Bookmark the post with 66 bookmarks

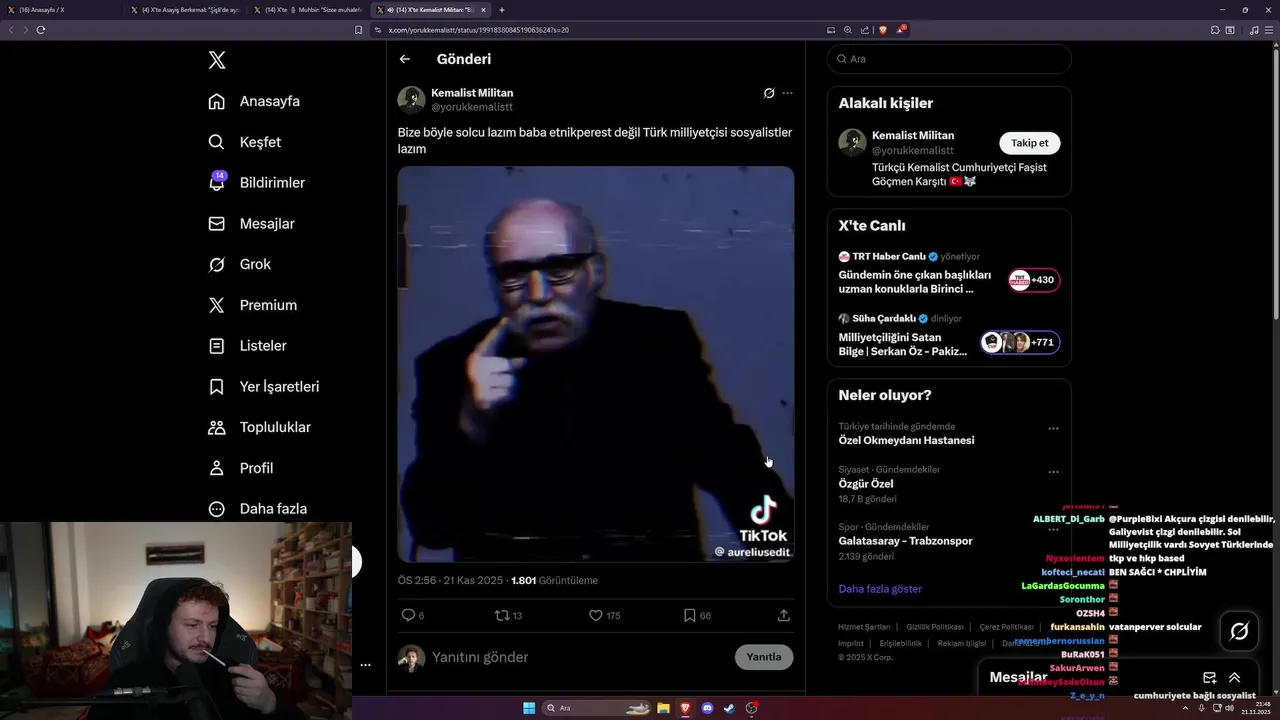tap(689, 615)
